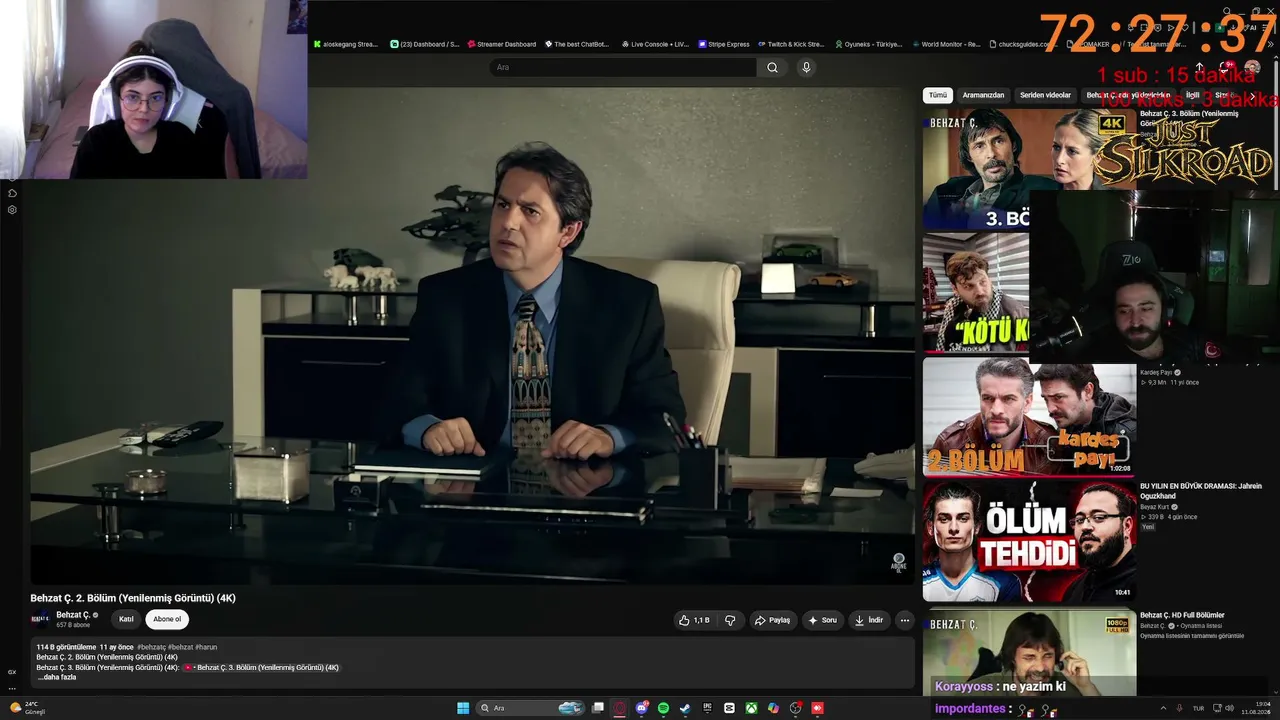
Task: Show more filter chips with the right arrow
Action: coord(1252,95)
